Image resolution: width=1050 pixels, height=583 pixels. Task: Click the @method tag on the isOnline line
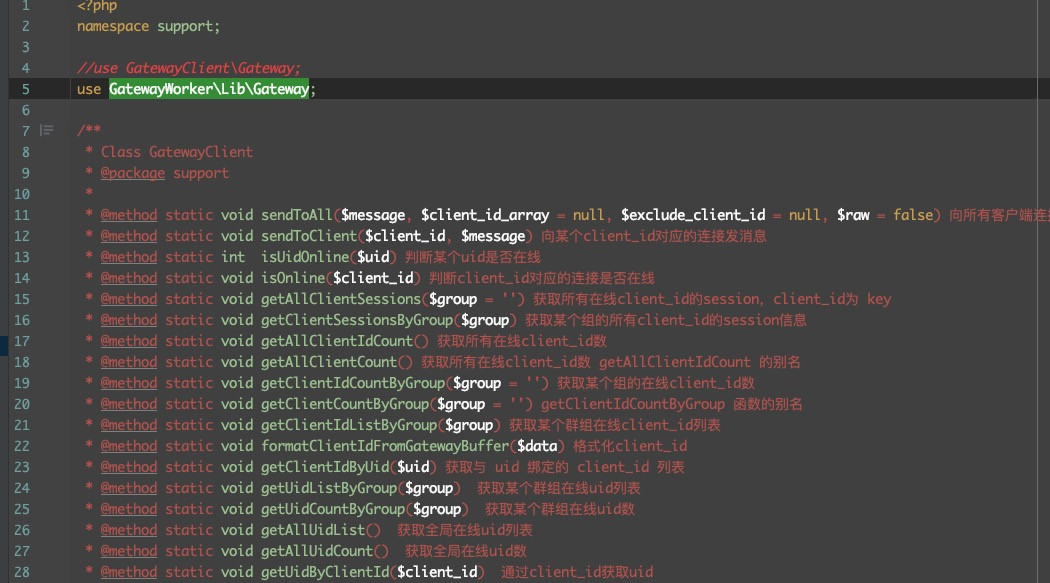(129, 278)
